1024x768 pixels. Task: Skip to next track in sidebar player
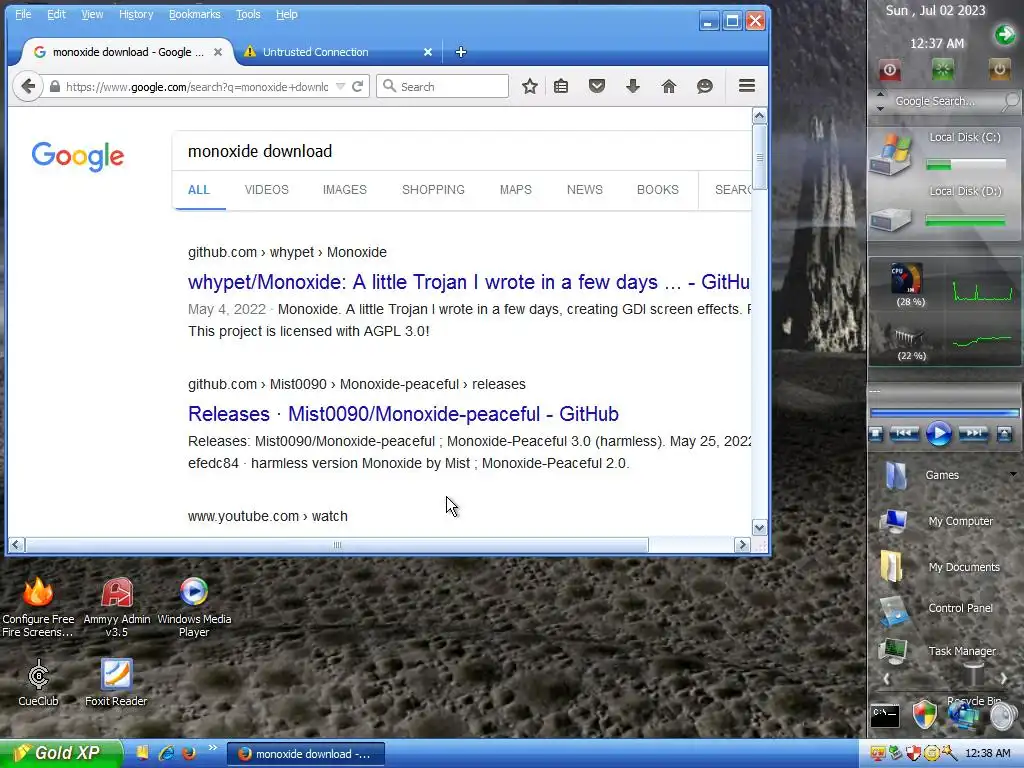(973, 433)
